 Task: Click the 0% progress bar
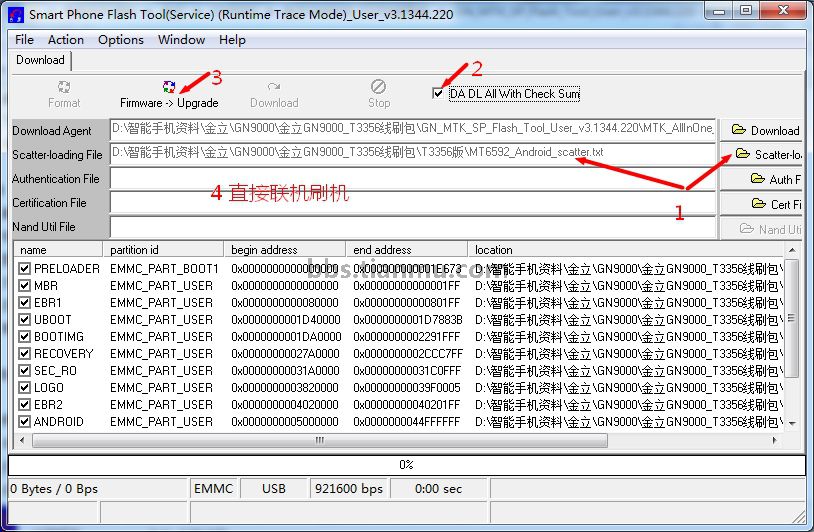click(407, 465)
